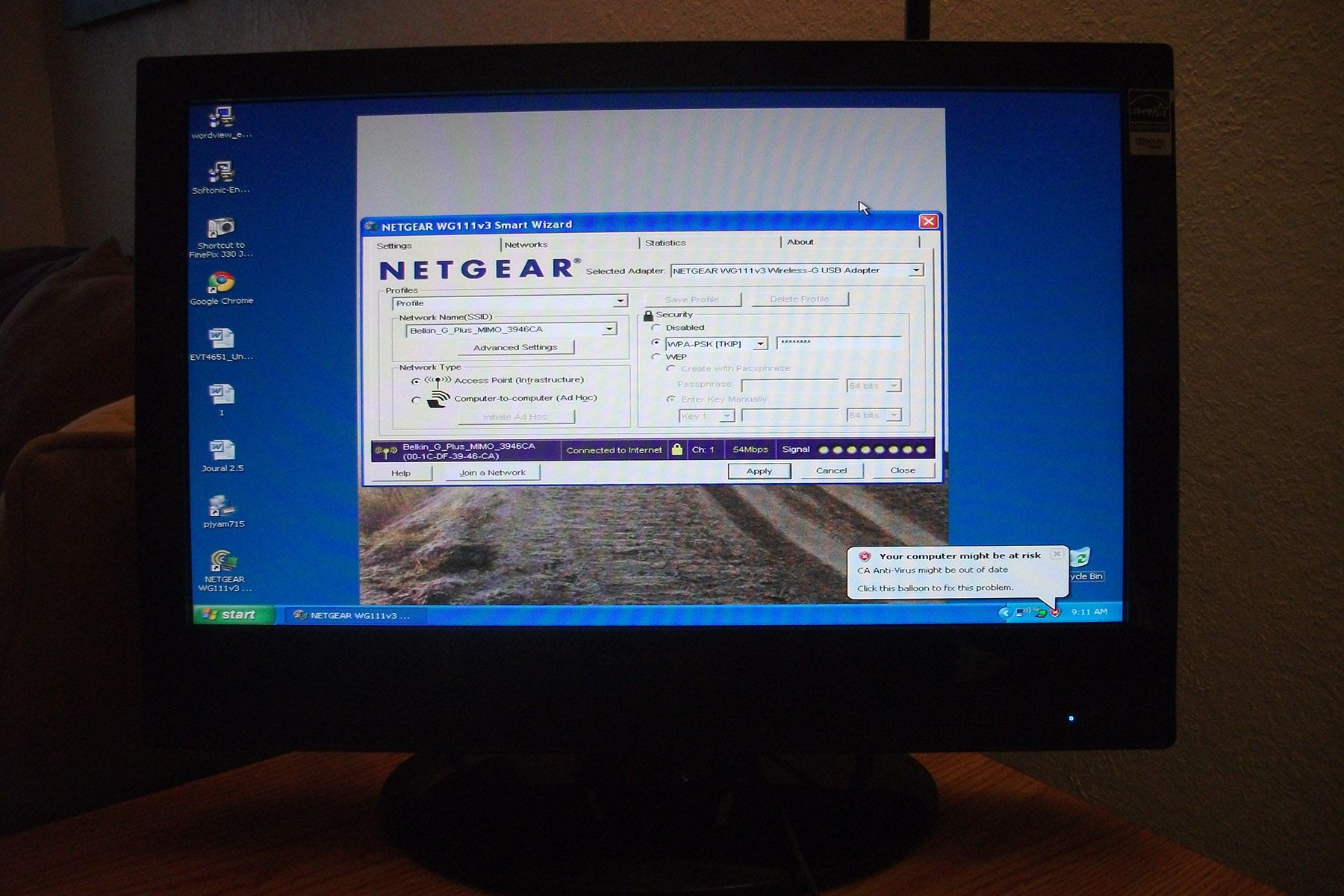1344x896 pixels.
Task: Expand the Profile dropdown list
Action: (620, 302)
